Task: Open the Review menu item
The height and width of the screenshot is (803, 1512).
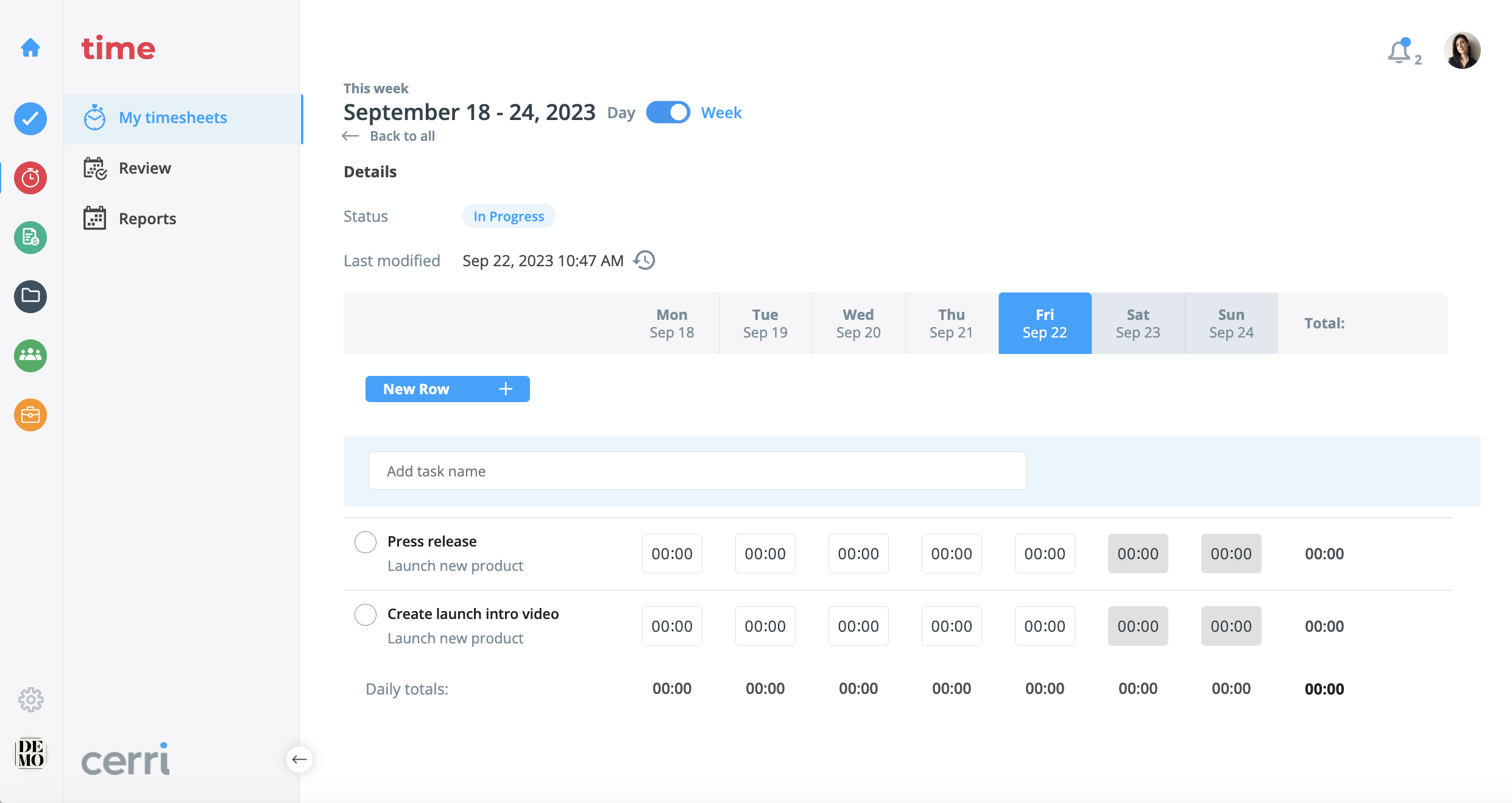Action: (144, 168)
